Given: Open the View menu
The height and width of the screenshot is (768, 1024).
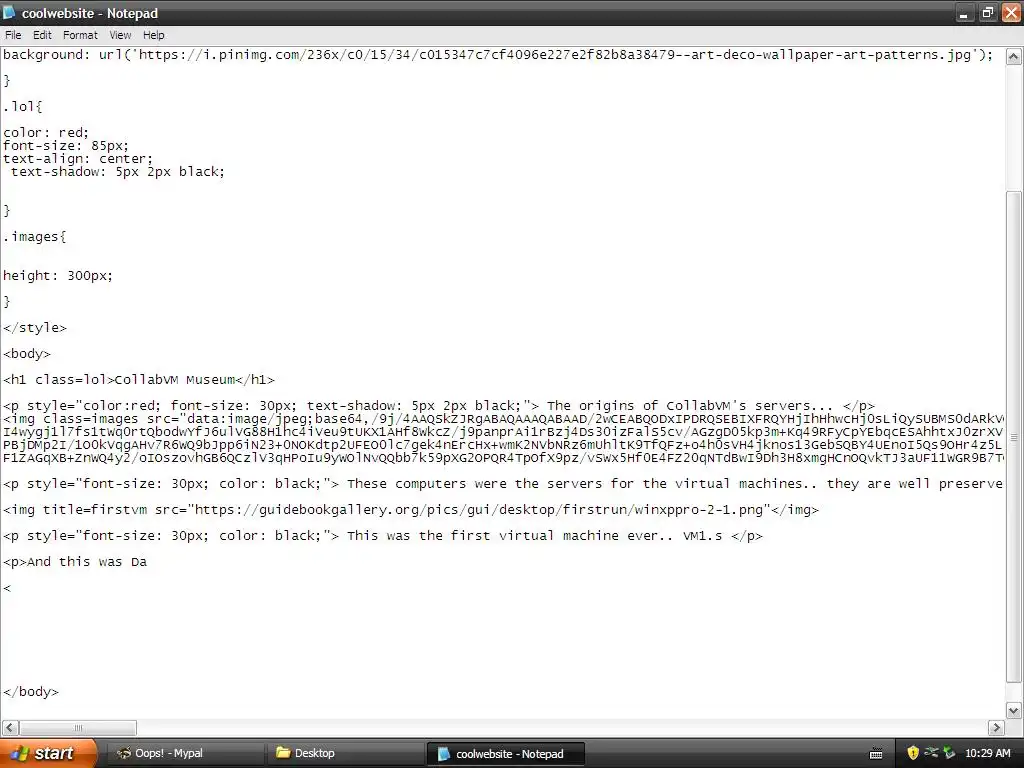Looking at the screenshot, I should (x=120, y=35).
